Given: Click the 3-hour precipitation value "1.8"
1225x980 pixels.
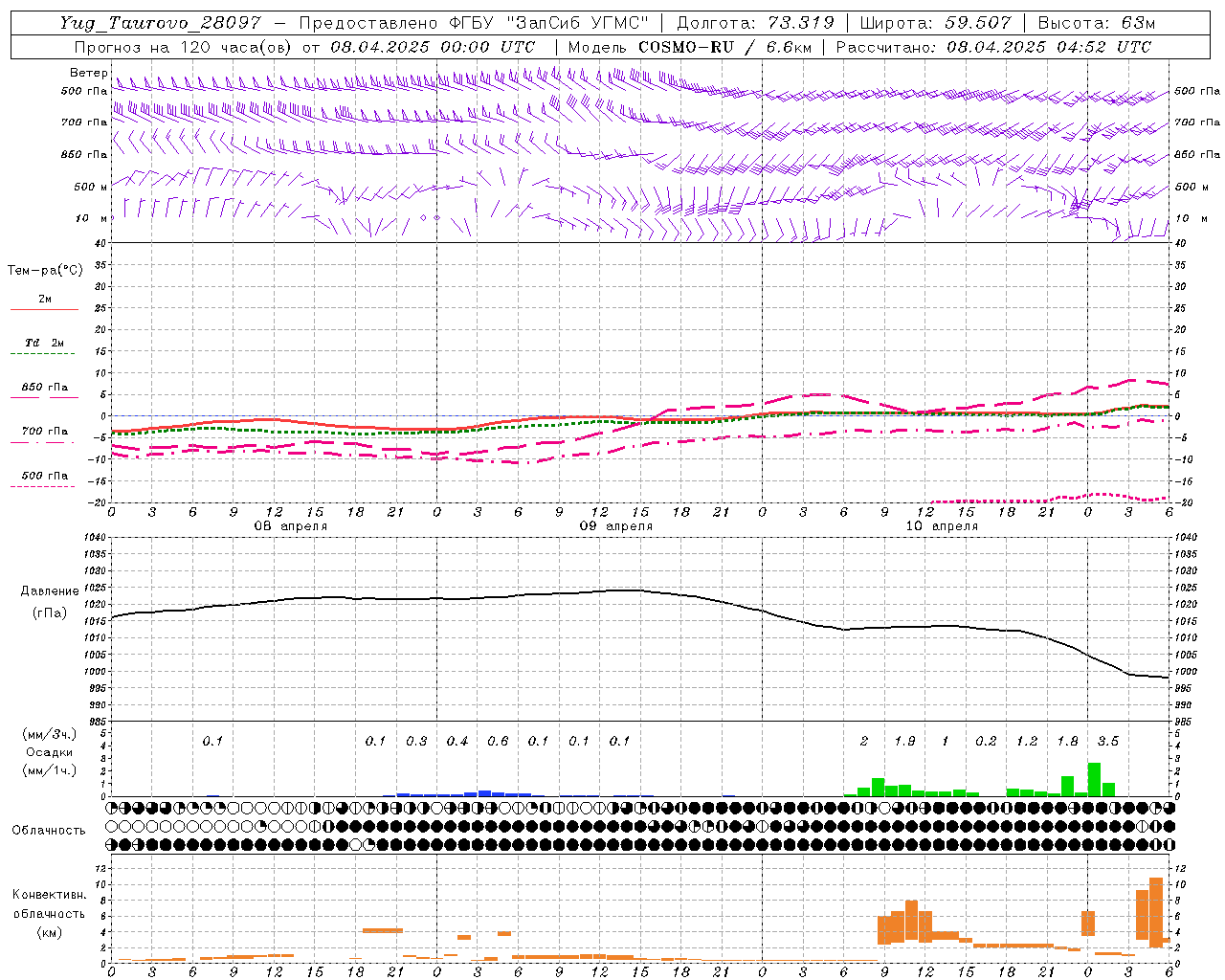Looking at the screenshot, I should (x=1067, y=742).
